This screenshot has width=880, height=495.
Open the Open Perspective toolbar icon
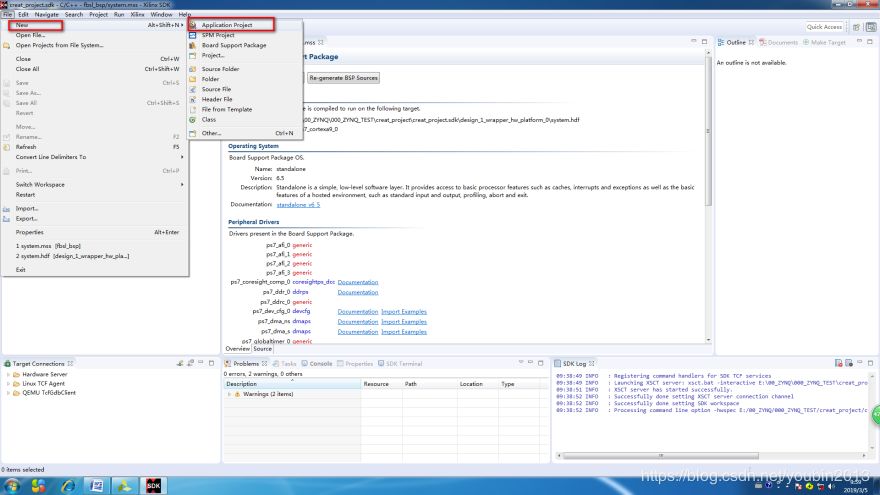856,26
